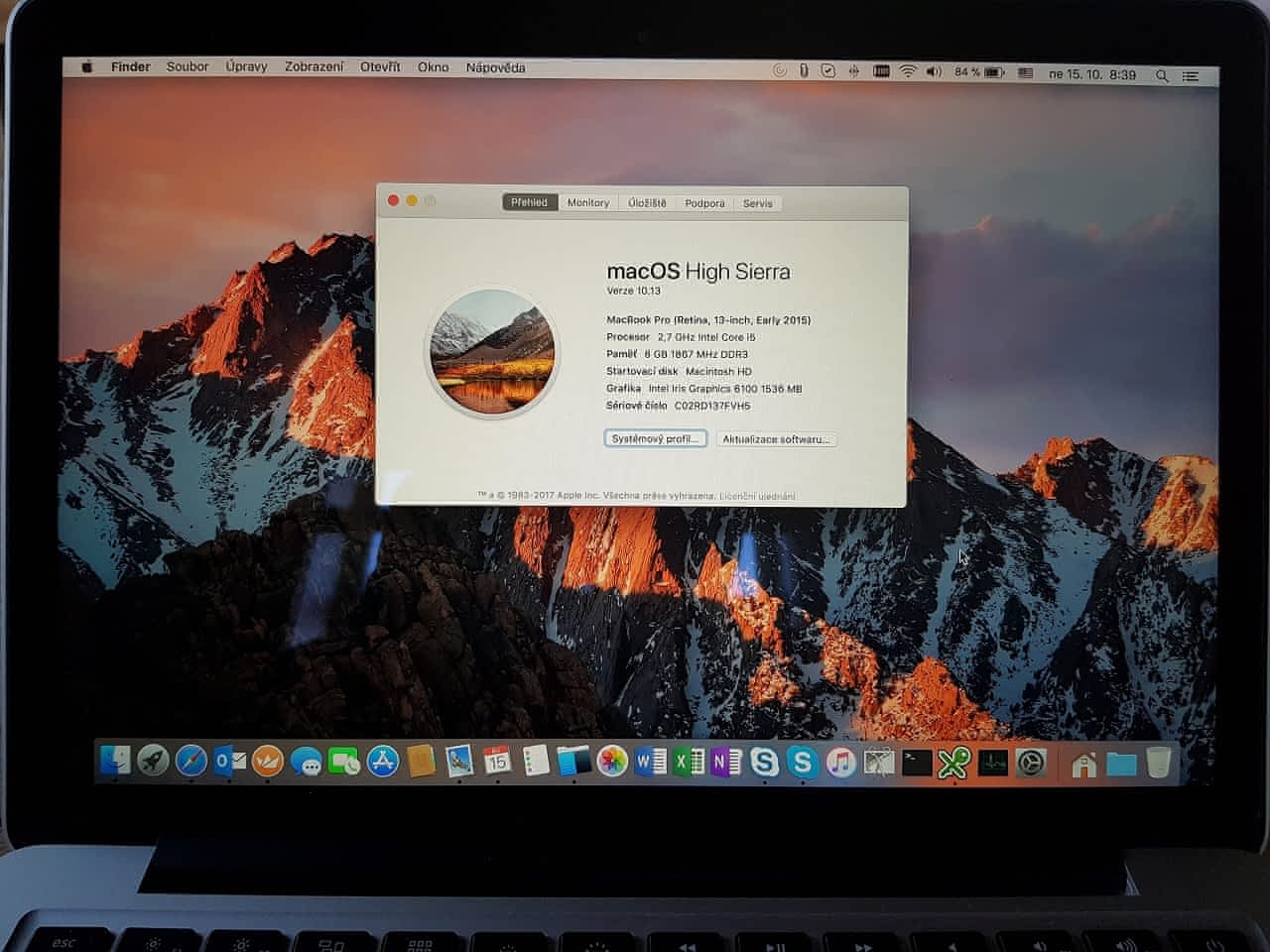This screenshot has width=1270, height=952.
Task: Open Microsoft Word in the Dock
Action: [651, 762]
